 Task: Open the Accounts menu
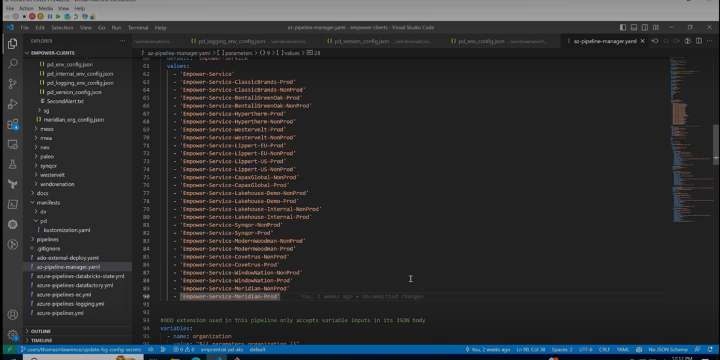click(12, 315)
